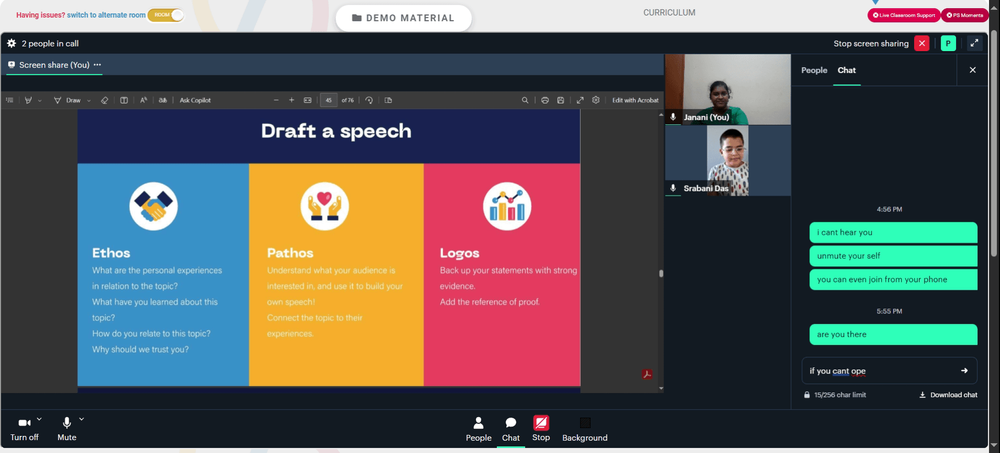1000x453 pixels.
Task: Toggle the alternate ROOM switch
Action: click(x=166, y=15)
